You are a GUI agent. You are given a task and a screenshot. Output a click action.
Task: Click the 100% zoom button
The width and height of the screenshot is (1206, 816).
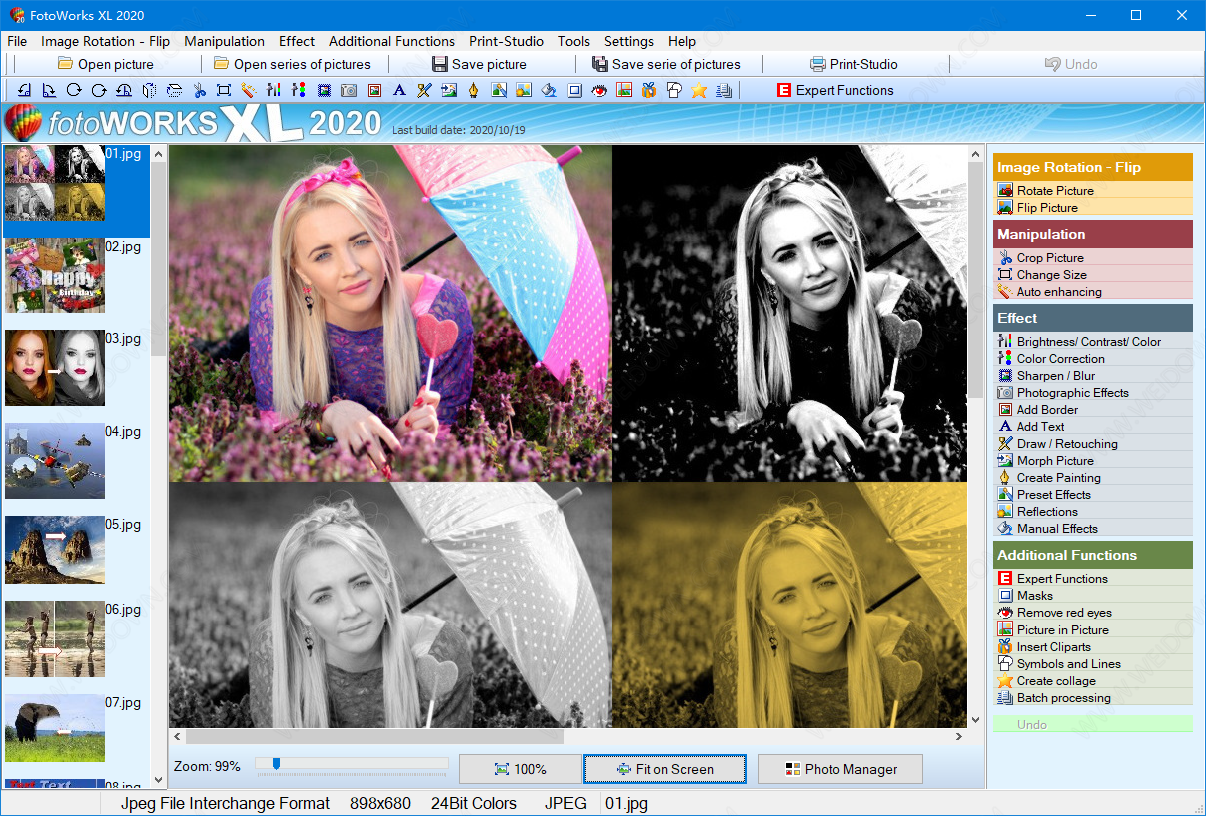pyautogui.click(x=520, y=769)
